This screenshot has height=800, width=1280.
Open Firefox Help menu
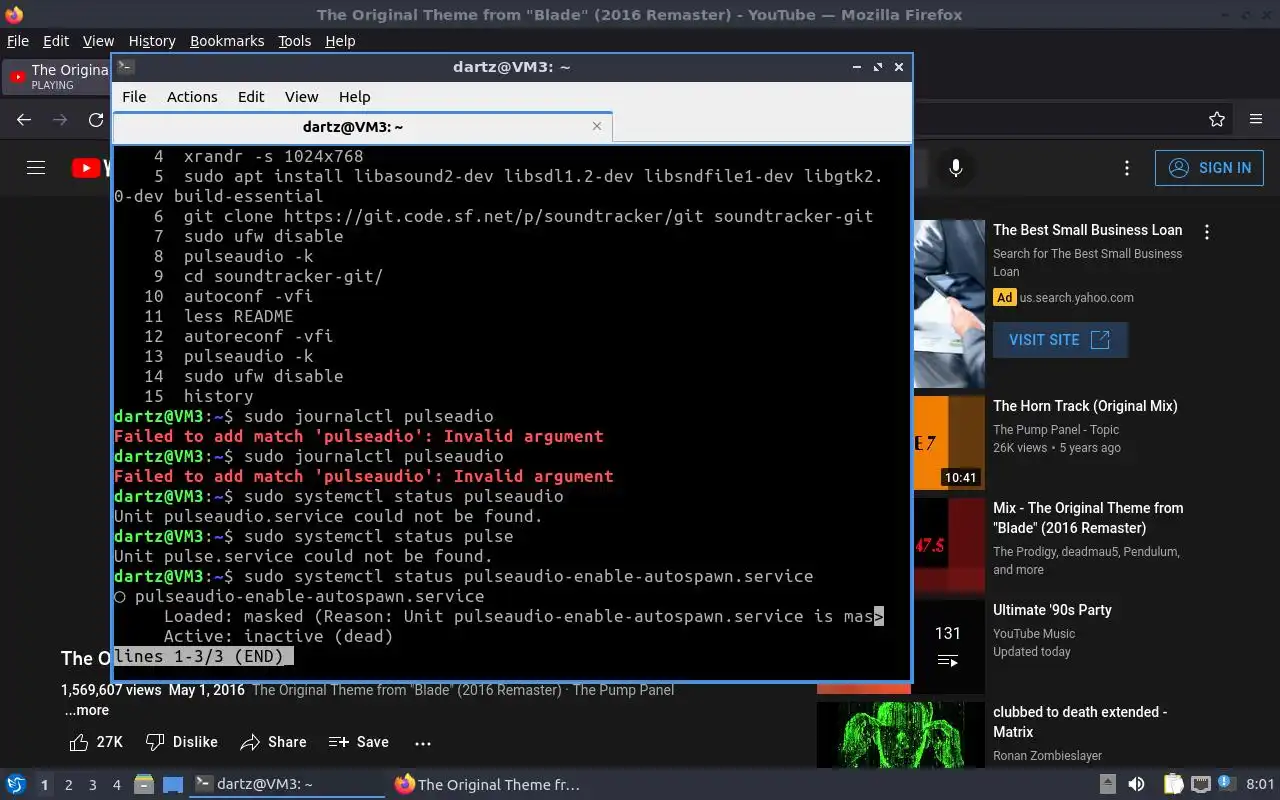click(340, 41)
